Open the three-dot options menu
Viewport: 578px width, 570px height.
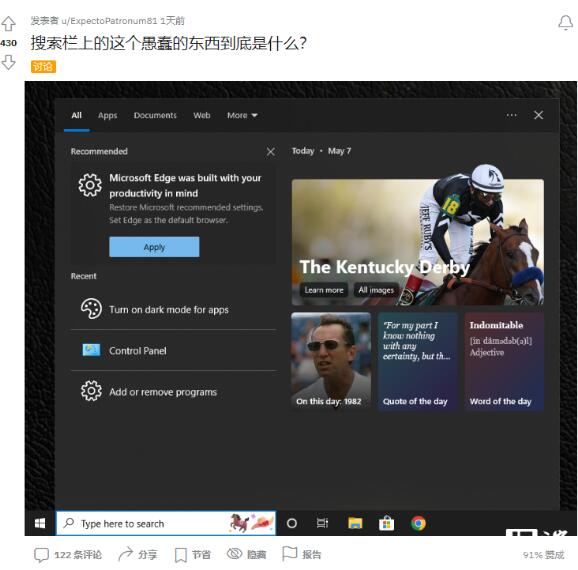coord(511,115)
